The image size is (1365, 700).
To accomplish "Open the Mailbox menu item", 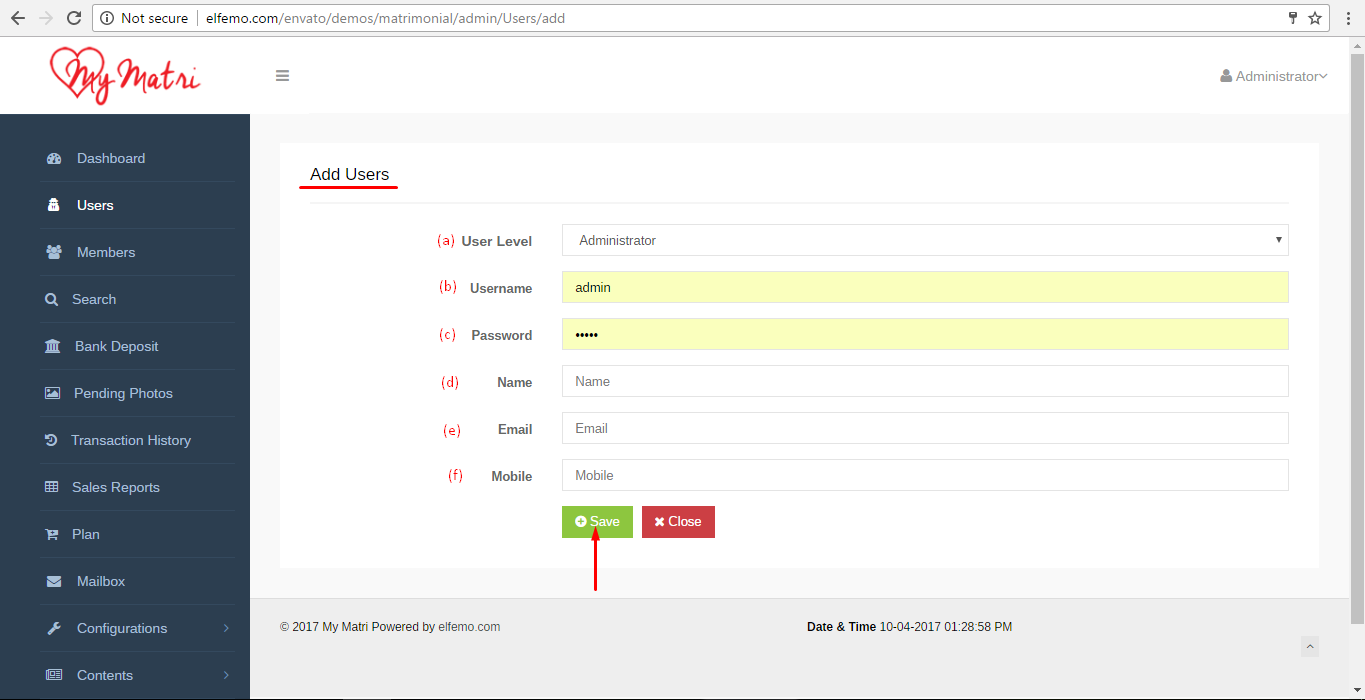I will pyautogui.click(x=101, y=581).
